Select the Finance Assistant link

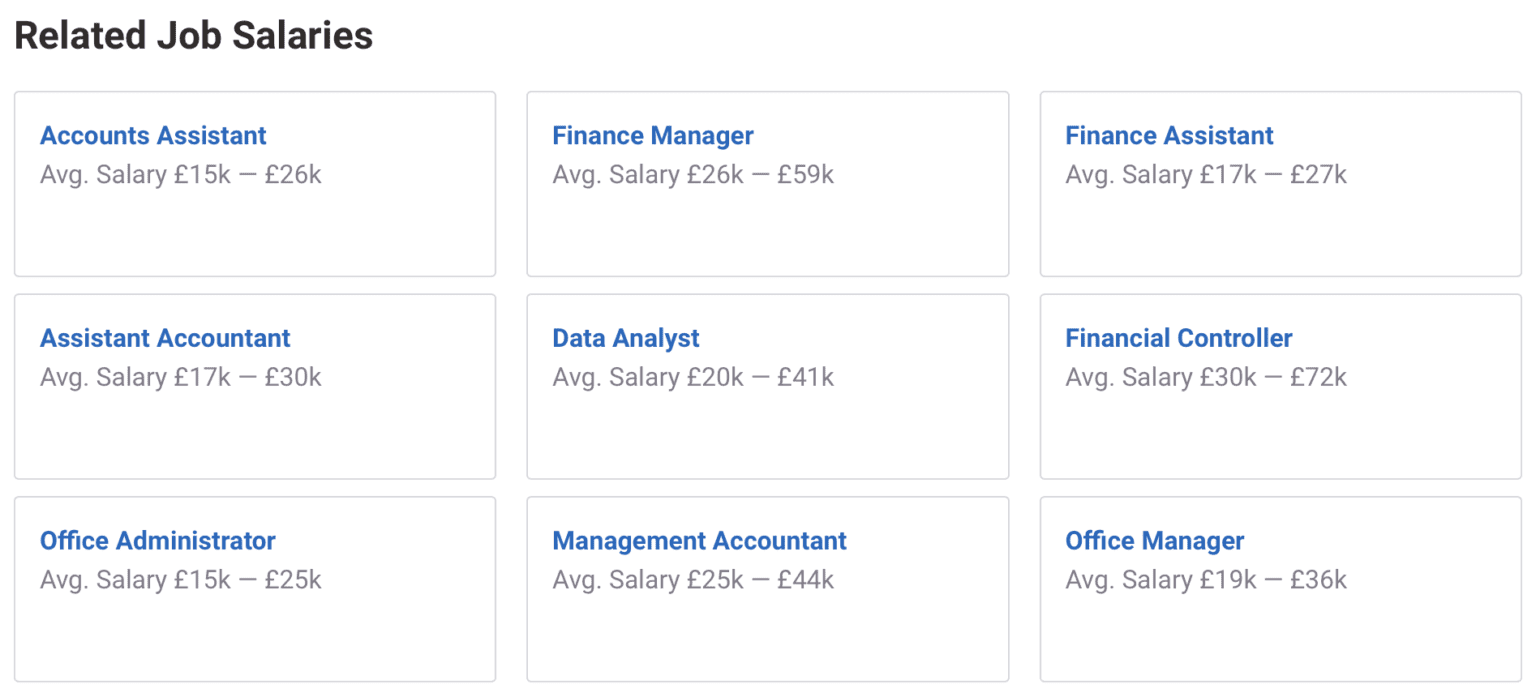point(1169,136)
